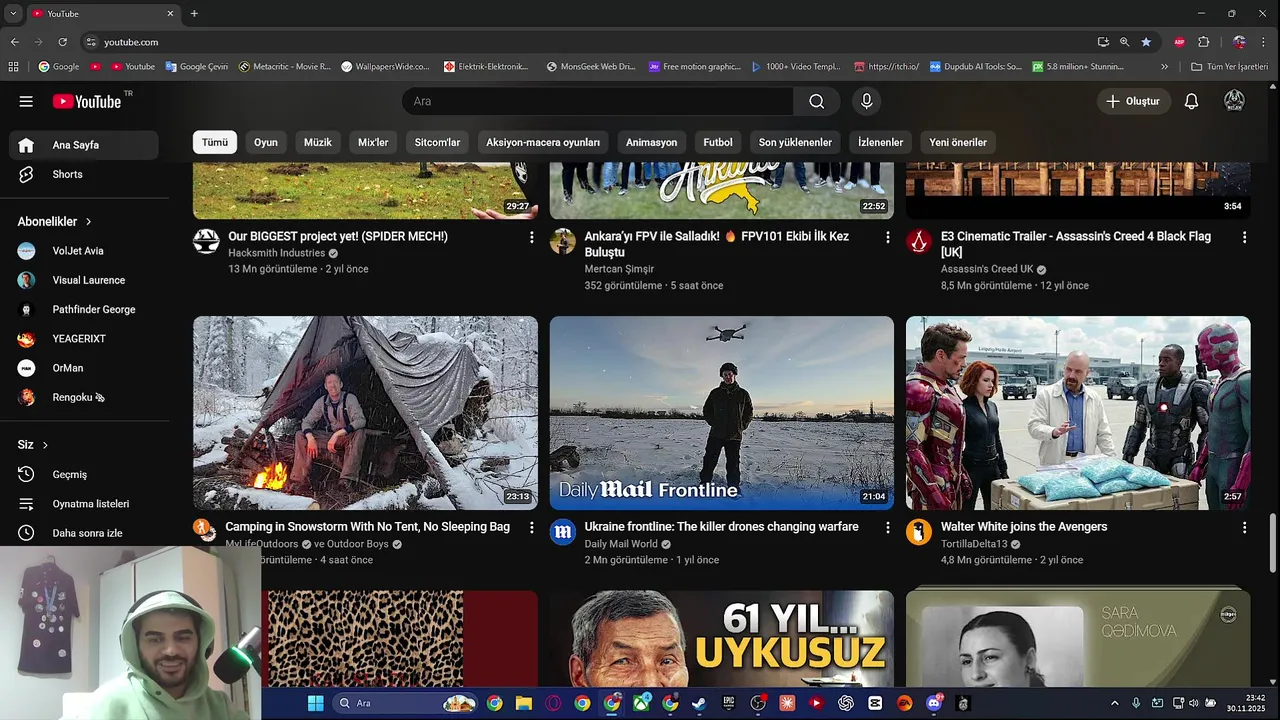Screen dimensions: 1280x720
Task: Open Discord from the taskbar
Action: pos(934,703)
